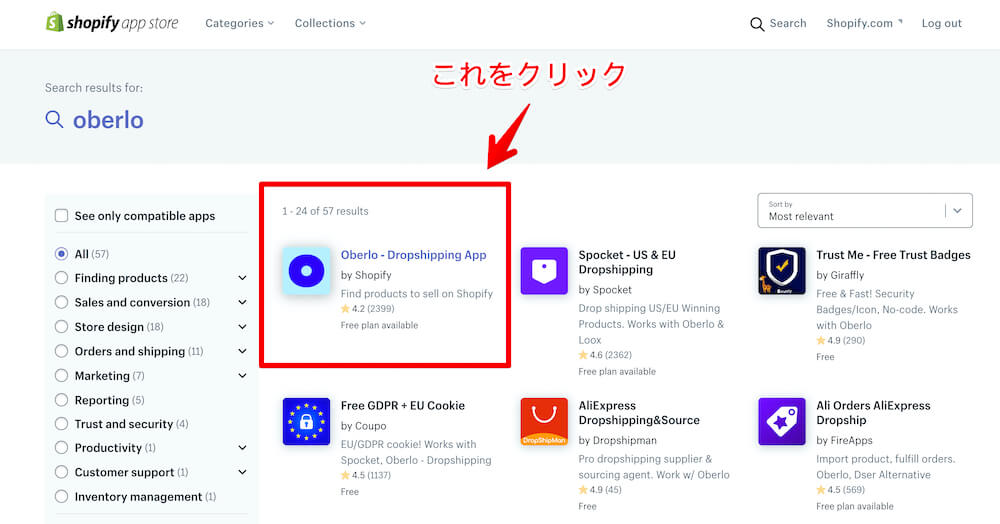Viewport: 1000px width, 524px height.
Task: Open Ali Orders AliExpress Dropship title
Action: pyautogui.click(x=873, y=413)
